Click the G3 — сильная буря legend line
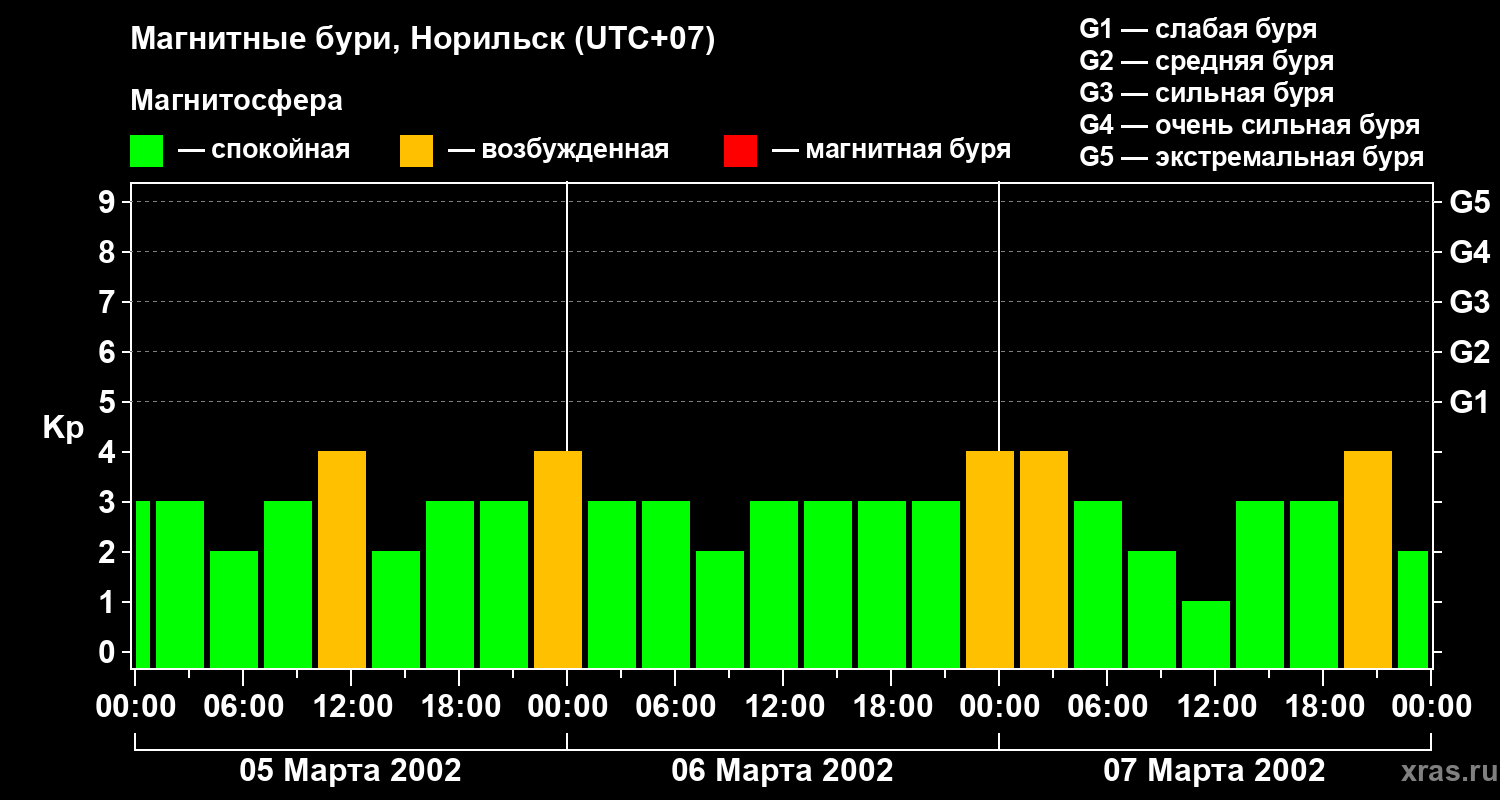Image resolution: width=1500 pixels, height=800 pixels. pos(1206,93)
